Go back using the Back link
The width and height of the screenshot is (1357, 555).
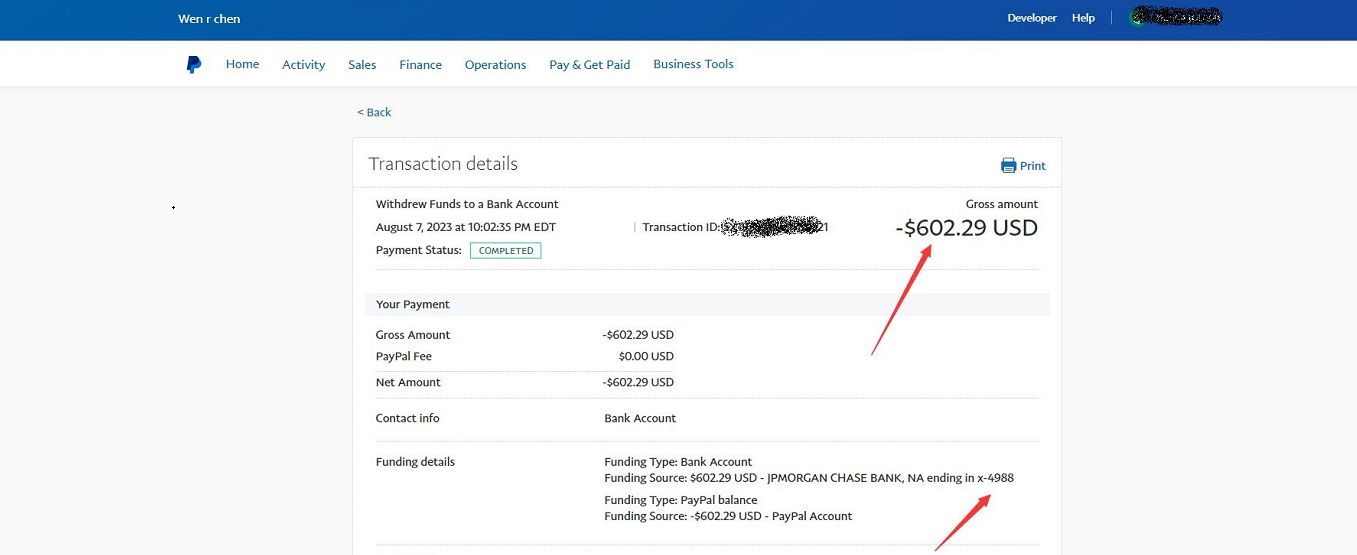coord(374,112)
